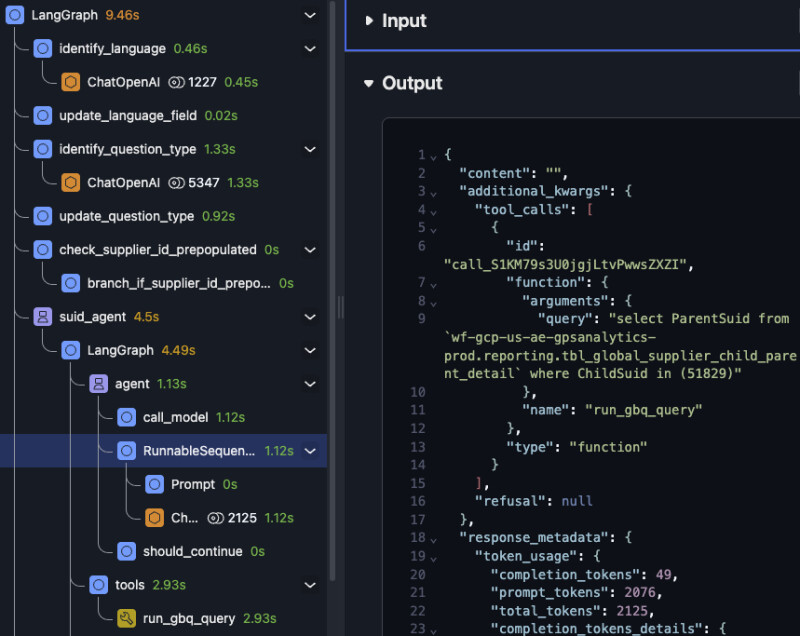Click the run_gbq_query yellow tool icon
Screen dimensions: 800x636
click(127, 618)
